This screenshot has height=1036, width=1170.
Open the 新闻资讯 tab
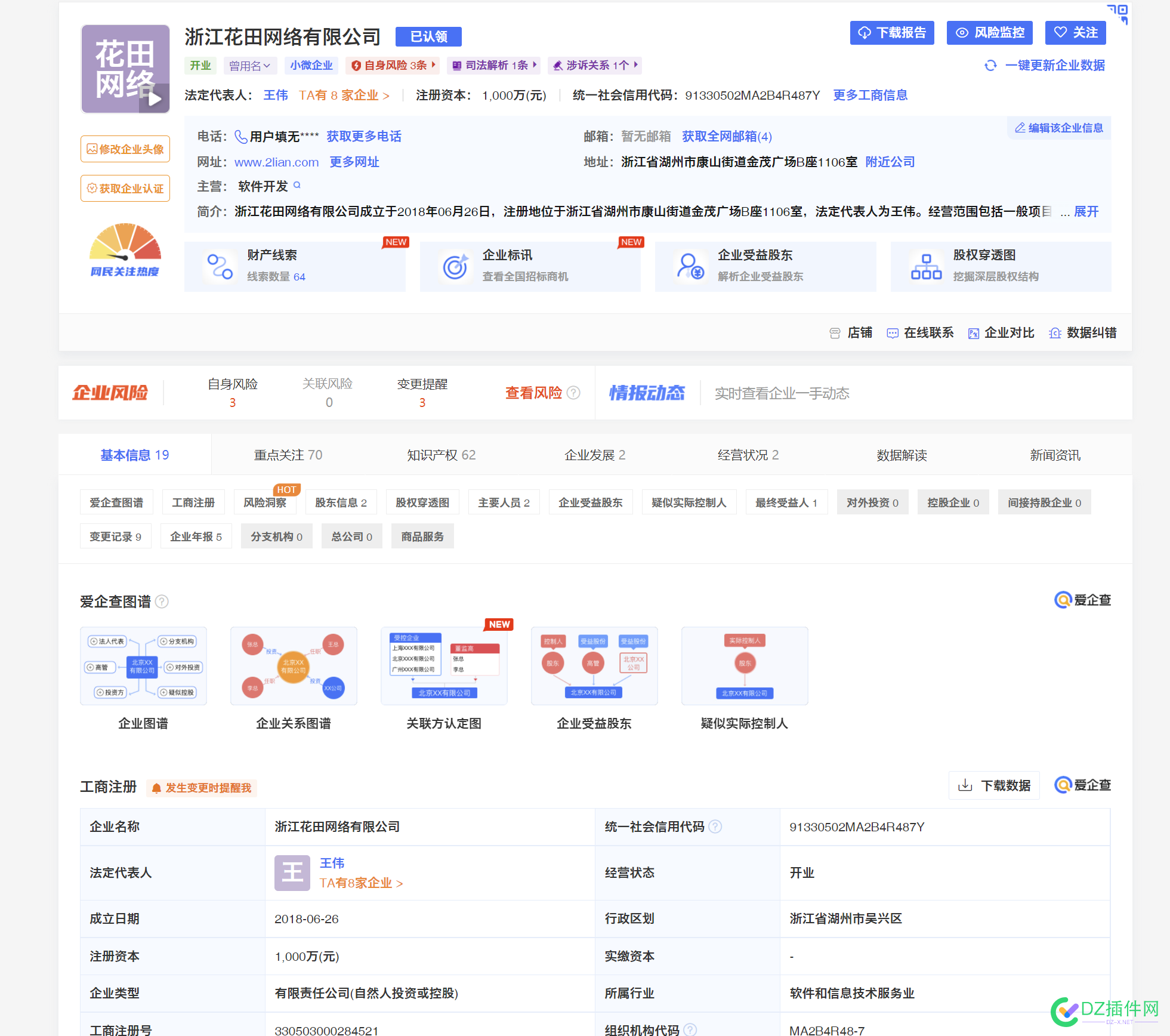[x=1055, y=455]
